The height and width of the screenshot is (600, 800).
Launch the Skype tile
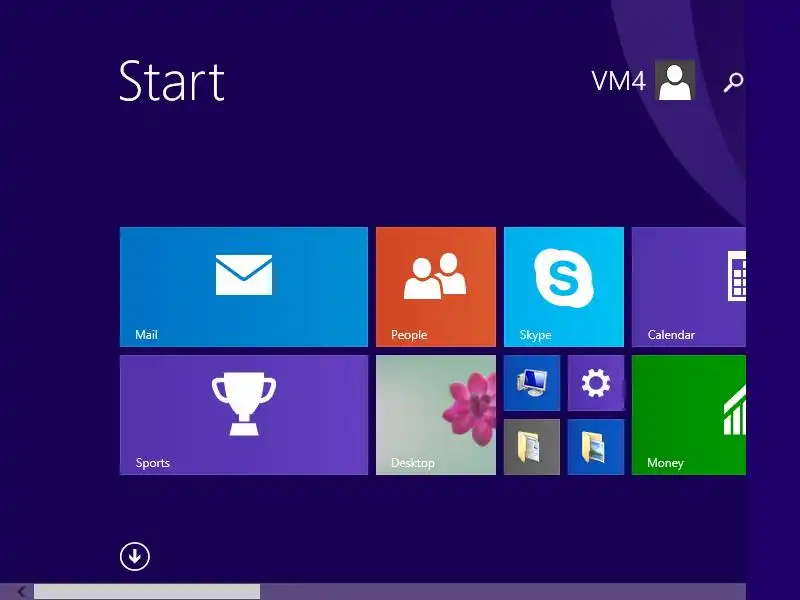564,287
